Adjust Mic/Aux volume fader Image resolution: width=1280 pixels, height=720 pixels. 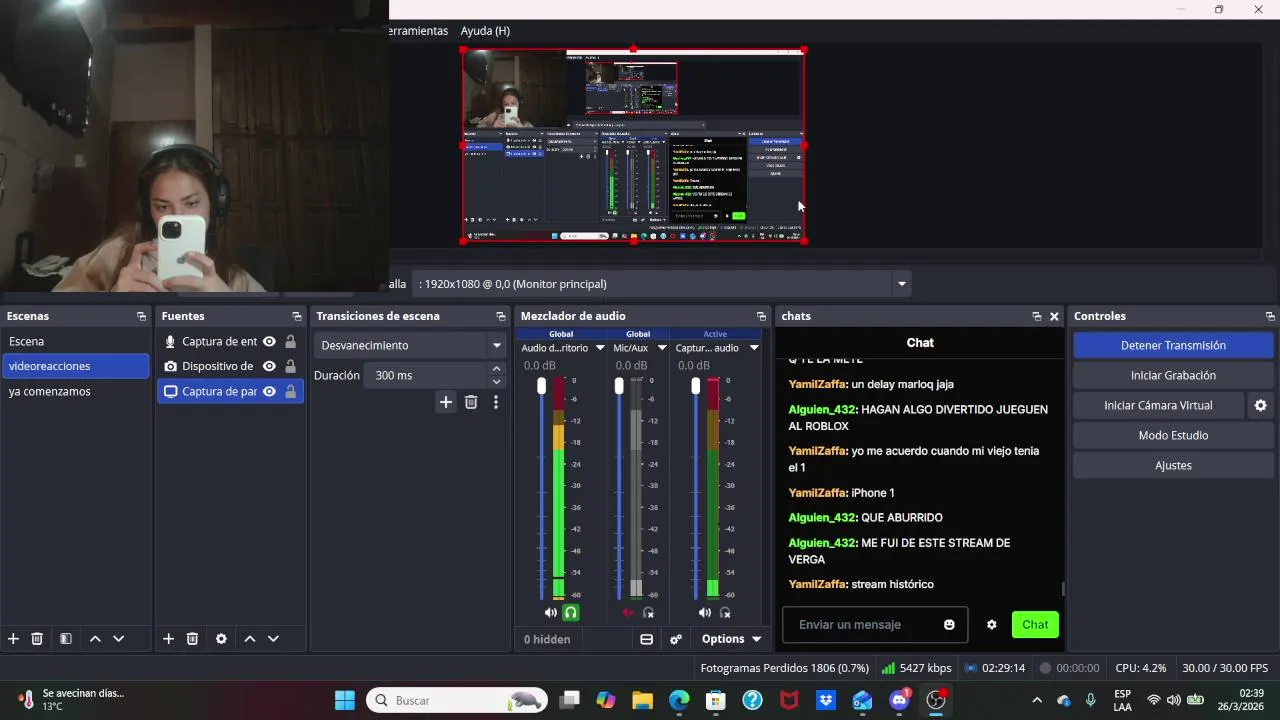[x=619, y=386]
